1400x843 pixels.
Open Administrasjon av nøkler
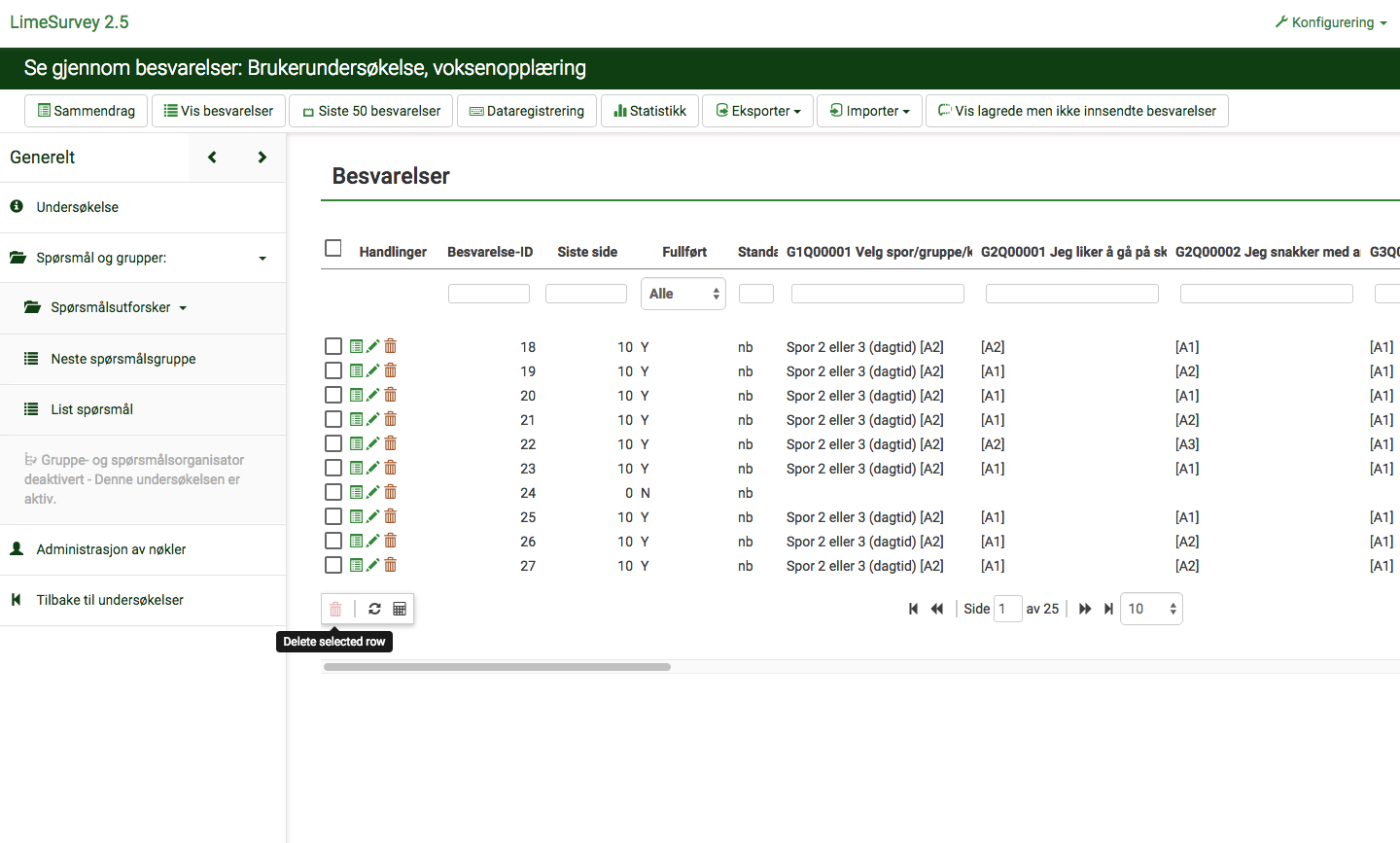pyautogui.click(x=111, y=549)
